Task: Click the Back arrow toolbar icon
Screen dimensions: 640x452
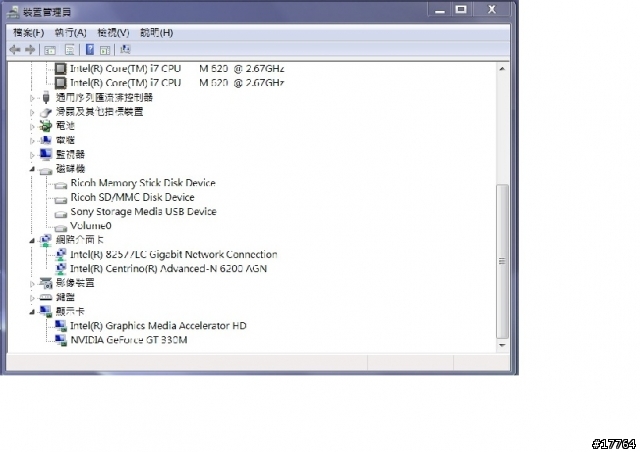Action: tap(15, 50)
